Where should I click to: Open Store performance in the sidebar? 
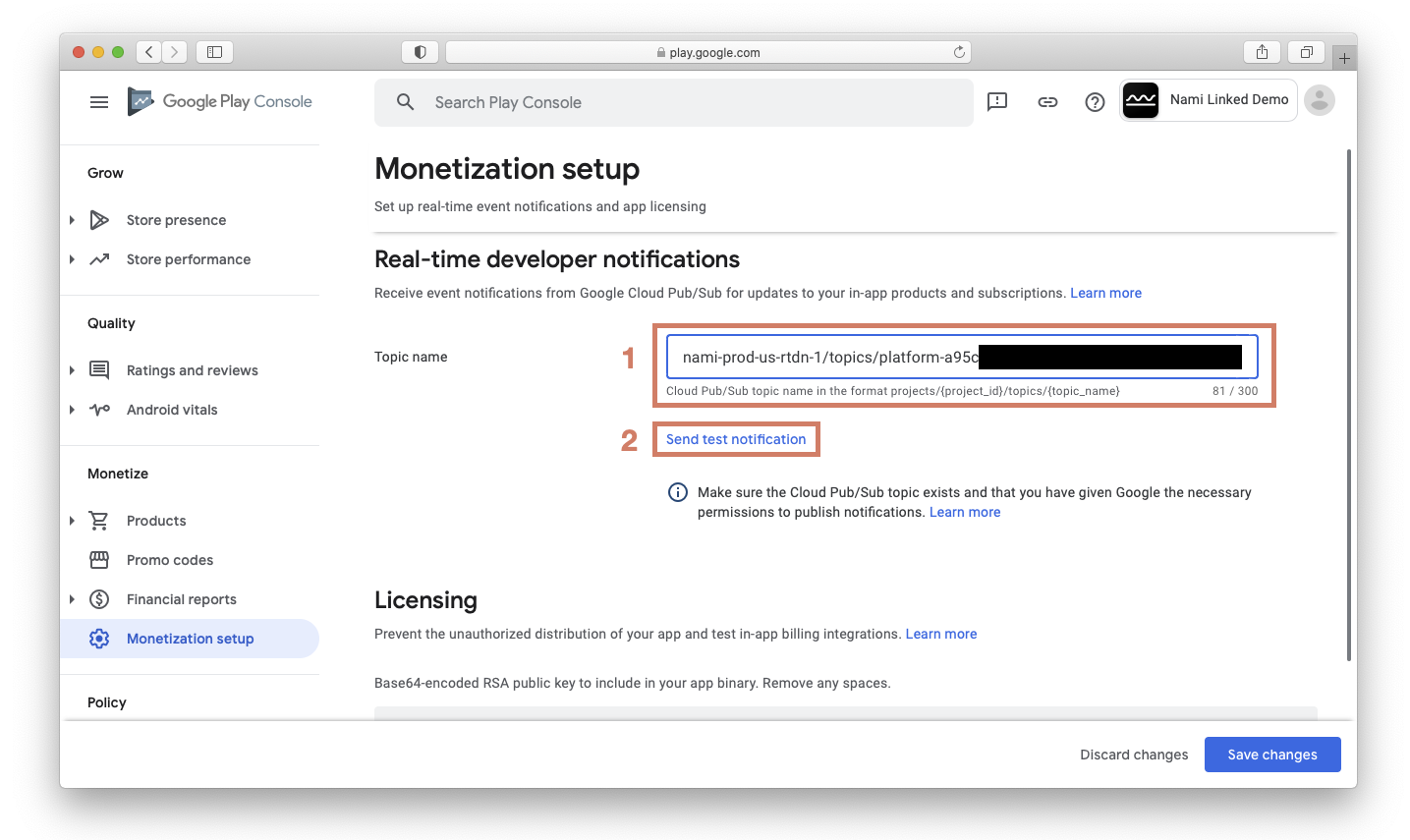pyautogui.click(x=189, y=259)
